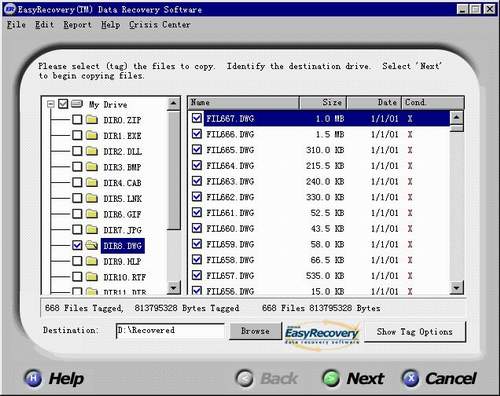Open the Edit menu
The width and height of the screenshot is (500, 396).
44,25
